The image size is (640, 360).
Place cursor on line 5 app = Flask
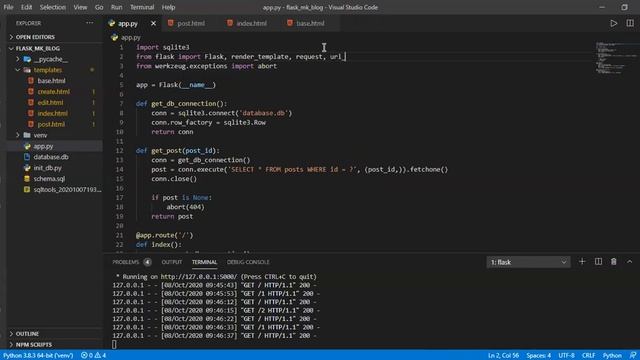pos(176,85)
